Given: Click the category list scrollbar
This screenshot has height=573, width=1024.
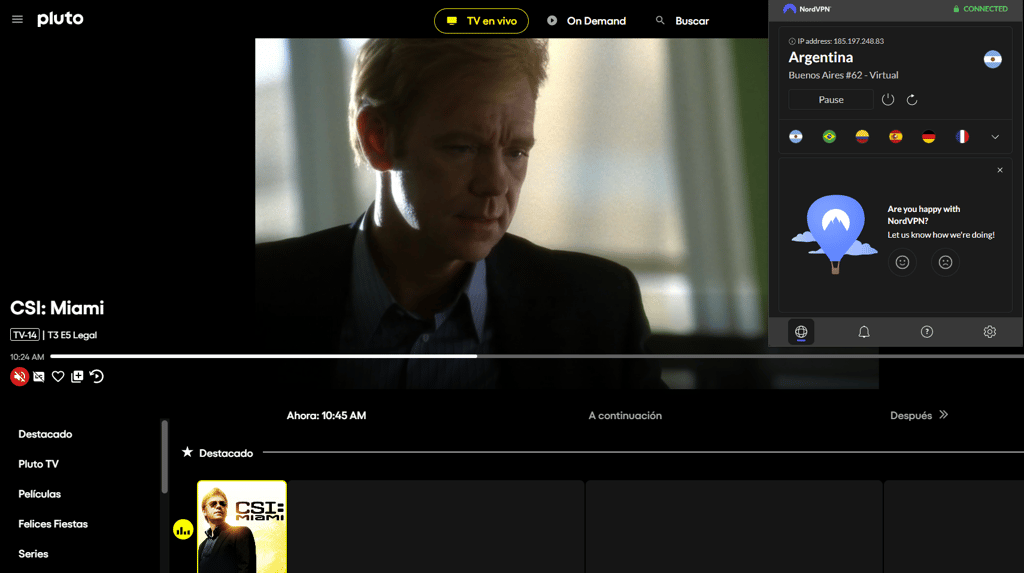Looking at the screenshot, I should click(165, 457).
